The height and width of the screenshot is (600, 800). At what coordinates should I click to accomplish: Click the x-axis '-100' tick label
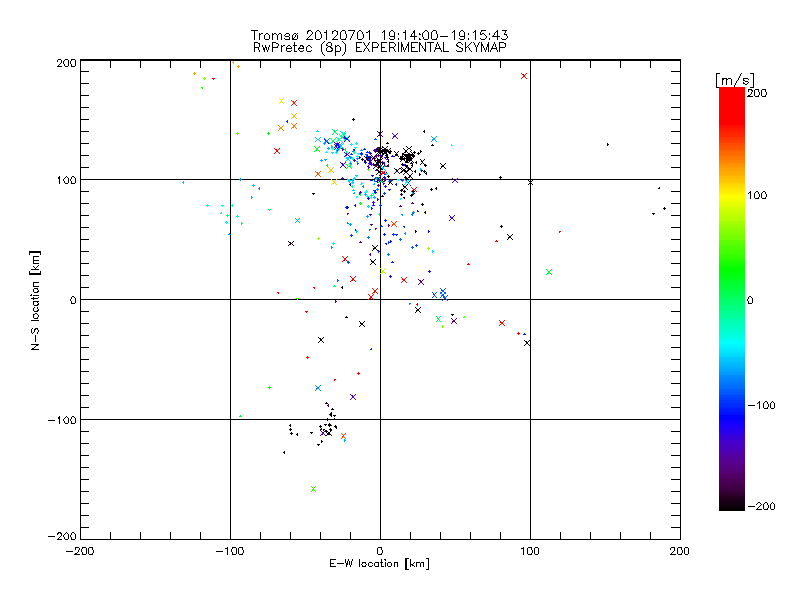click(230, 551)
